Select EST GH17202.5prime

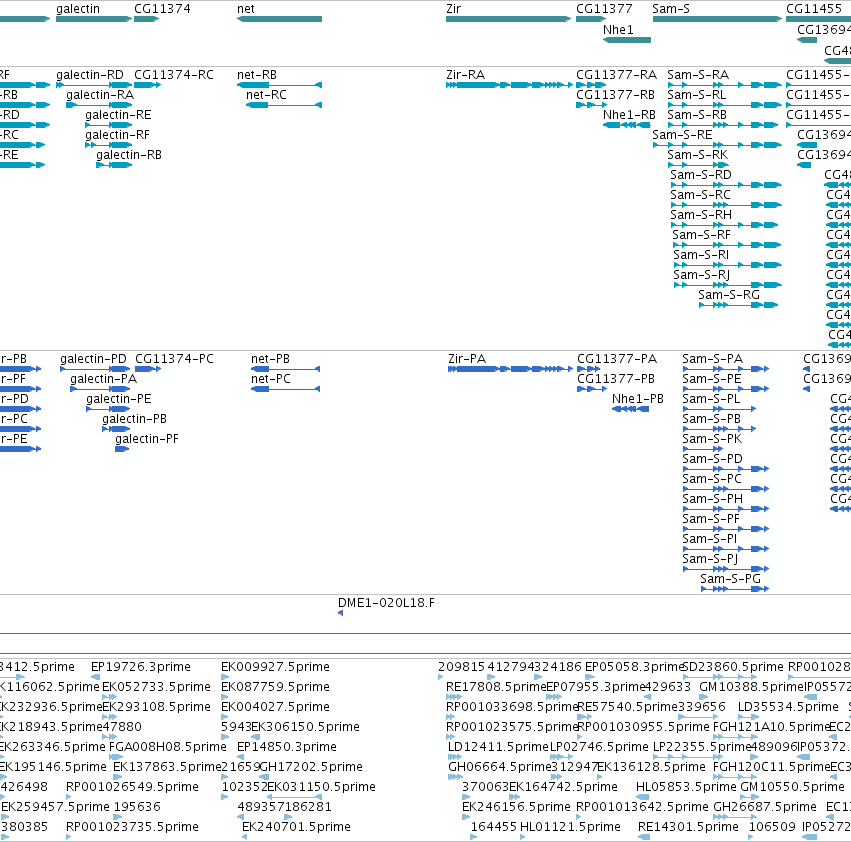point(264,777)
